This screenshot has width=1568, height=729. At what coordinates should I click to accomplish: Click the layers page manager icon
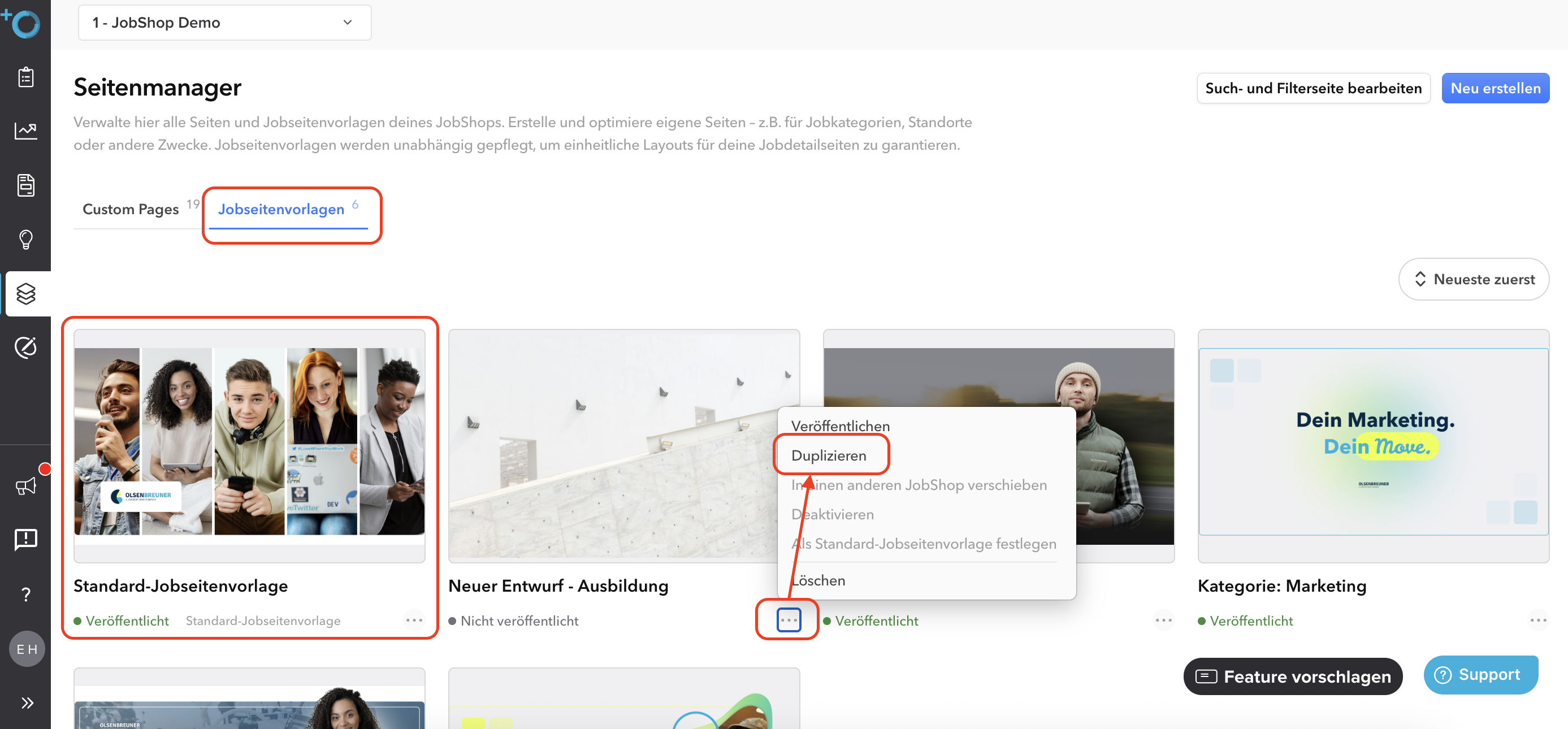tap(25, 293)
